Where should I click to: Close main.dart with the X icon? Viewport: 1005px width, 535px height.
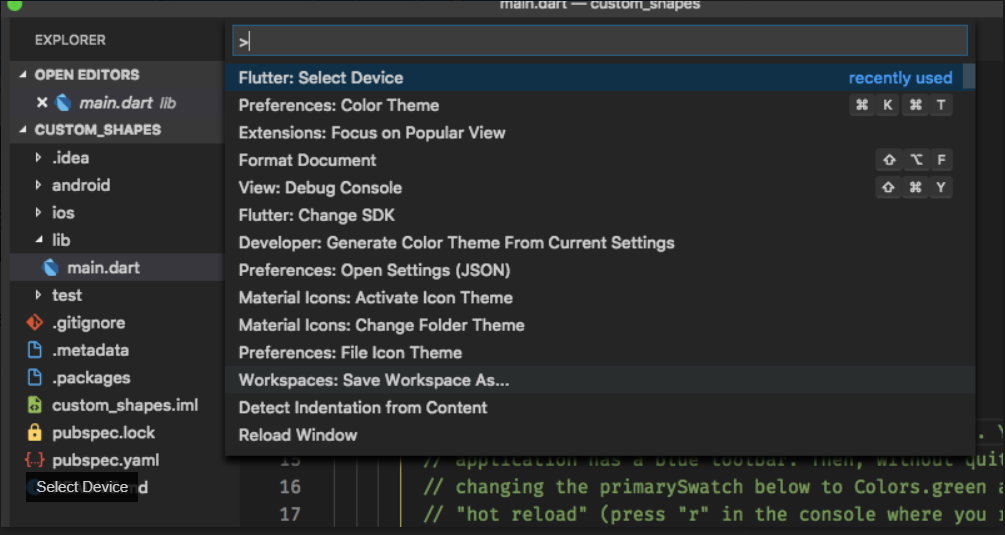(x=42, y=103)
